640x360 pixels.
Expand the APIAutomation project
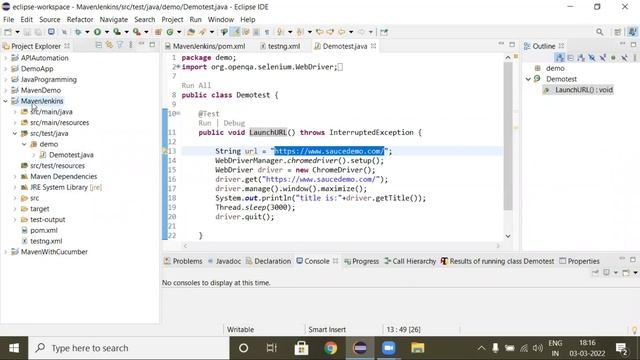click(x=5, y=58)
